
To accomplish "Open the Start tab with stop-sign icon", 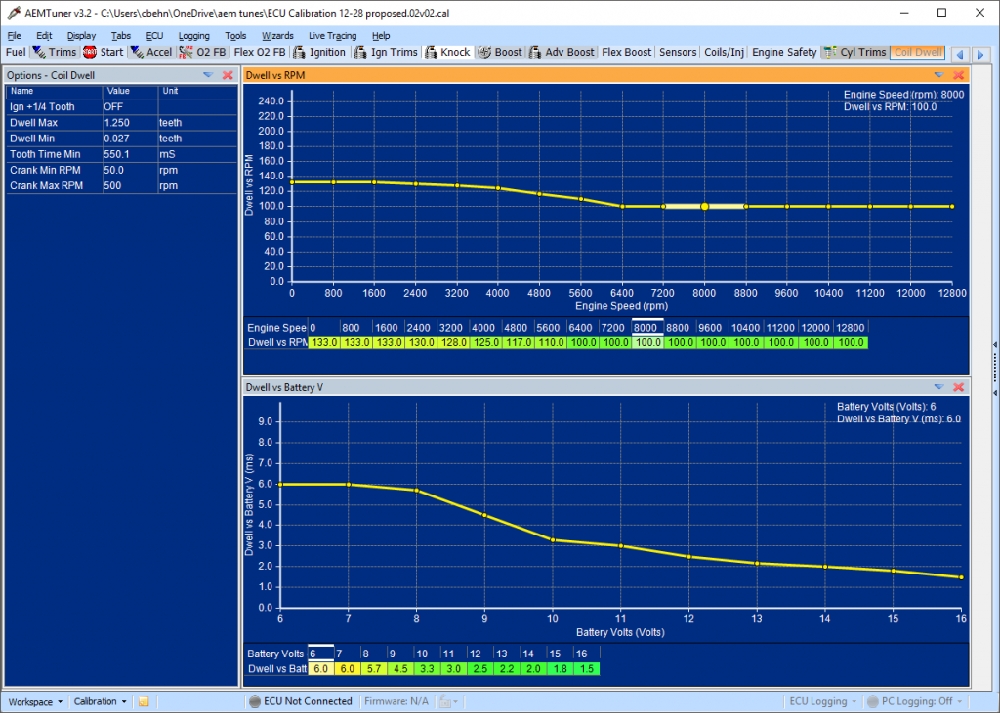I will 103,52.
